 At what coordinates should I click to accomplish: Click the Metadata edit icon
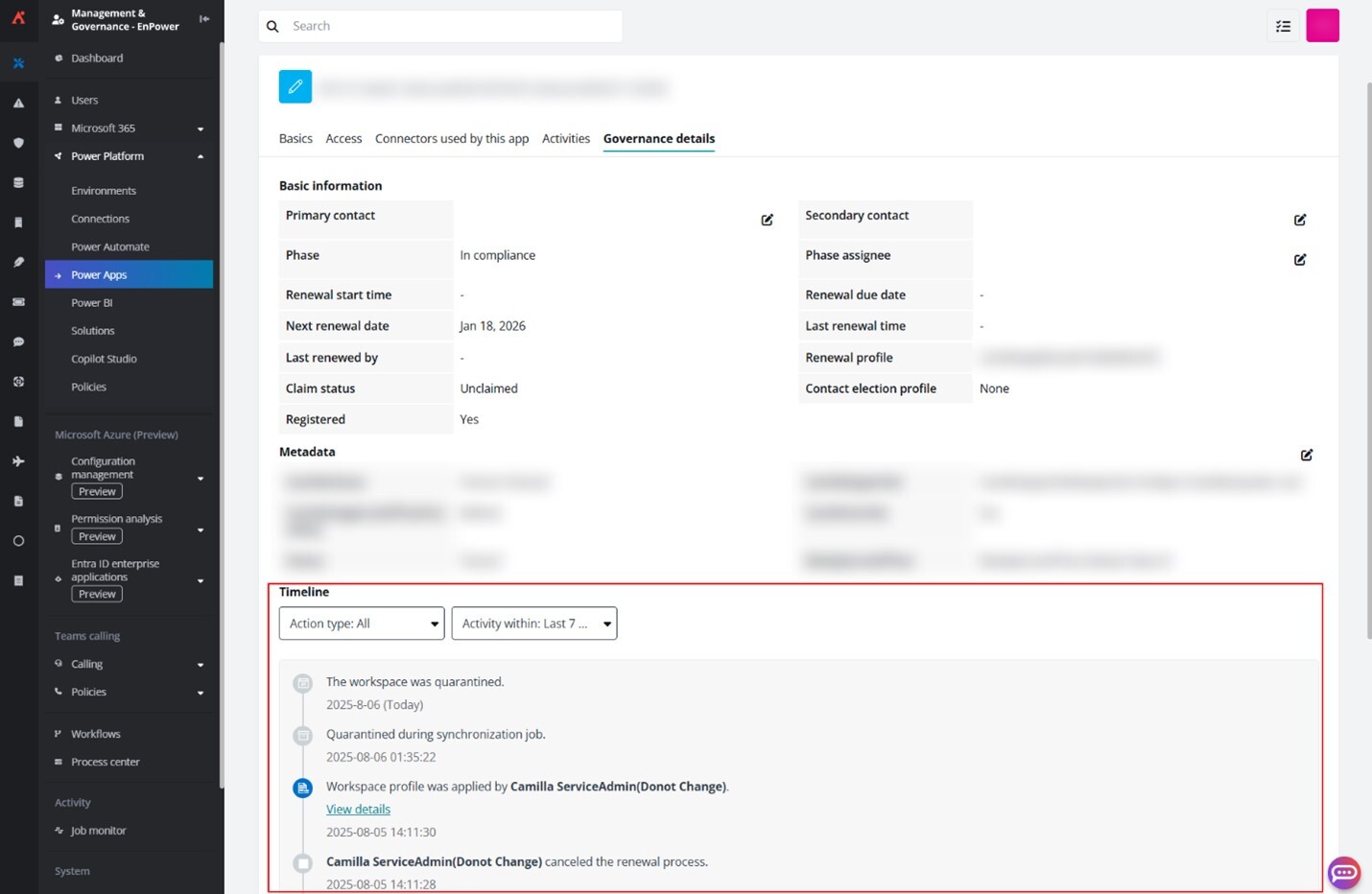[x=1306, y=455]
